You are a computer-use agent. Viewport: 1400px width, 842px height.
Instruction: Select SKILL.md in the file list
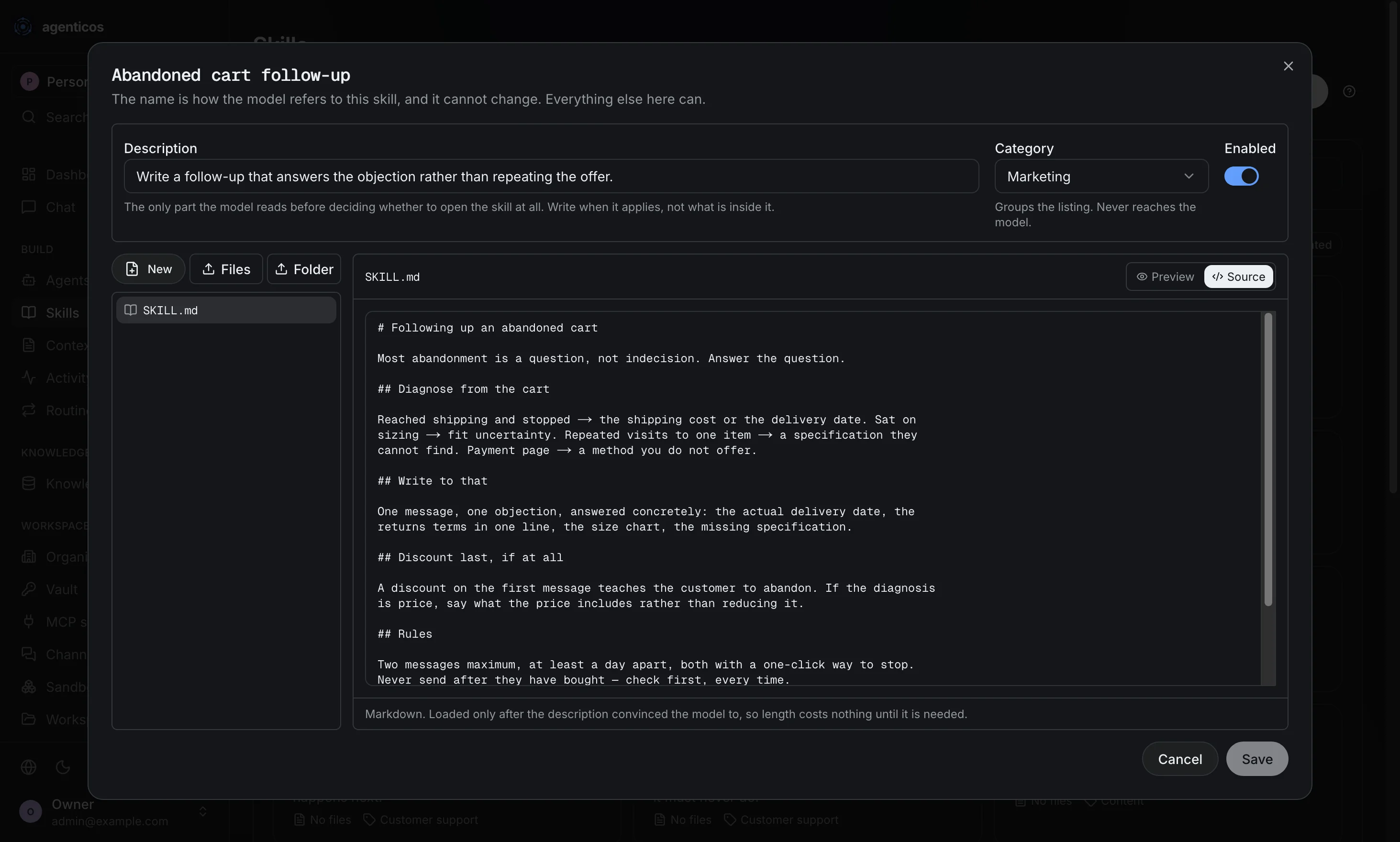pos(226,310)
